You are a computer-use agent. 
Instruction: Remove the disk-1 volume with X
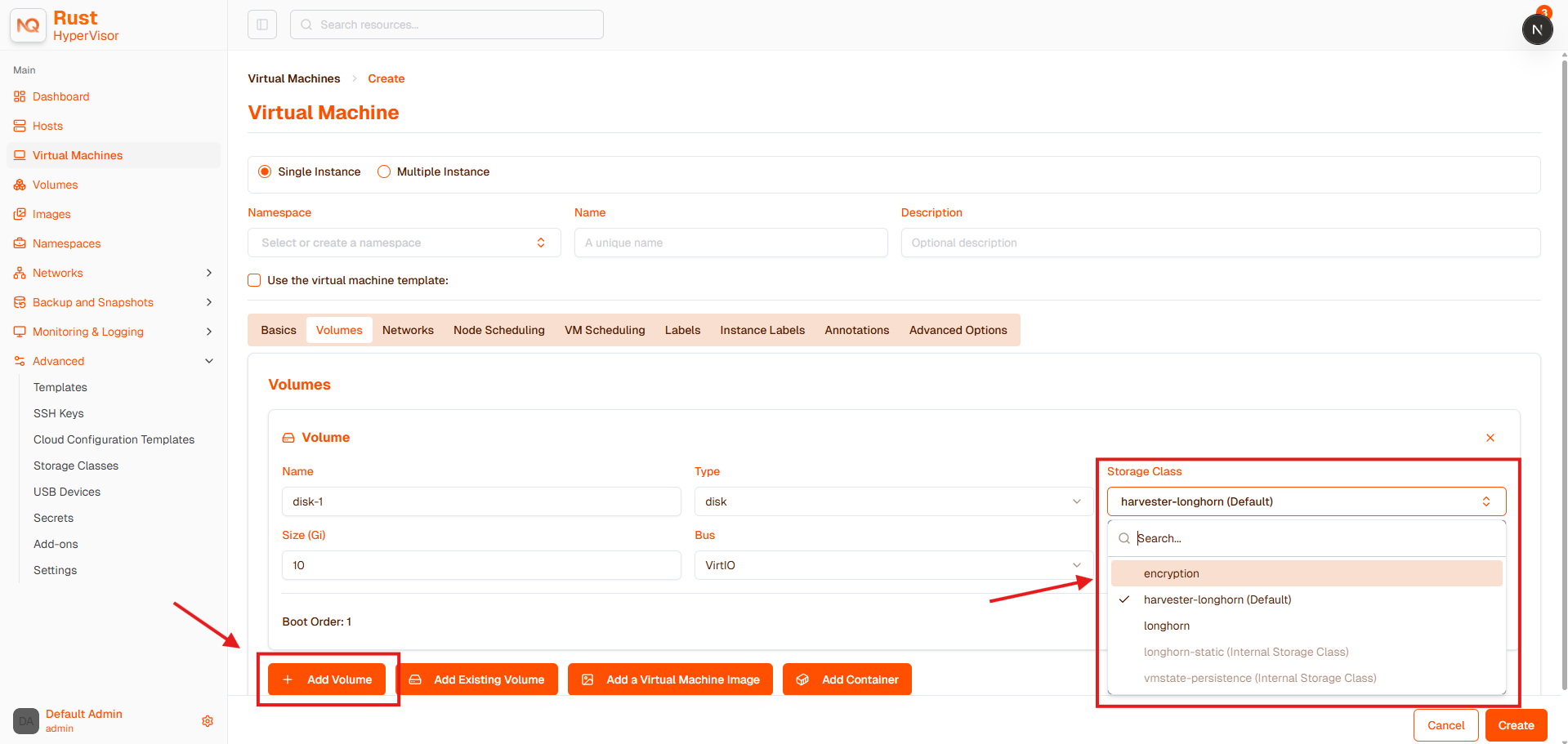click(x=1490, y=438)
